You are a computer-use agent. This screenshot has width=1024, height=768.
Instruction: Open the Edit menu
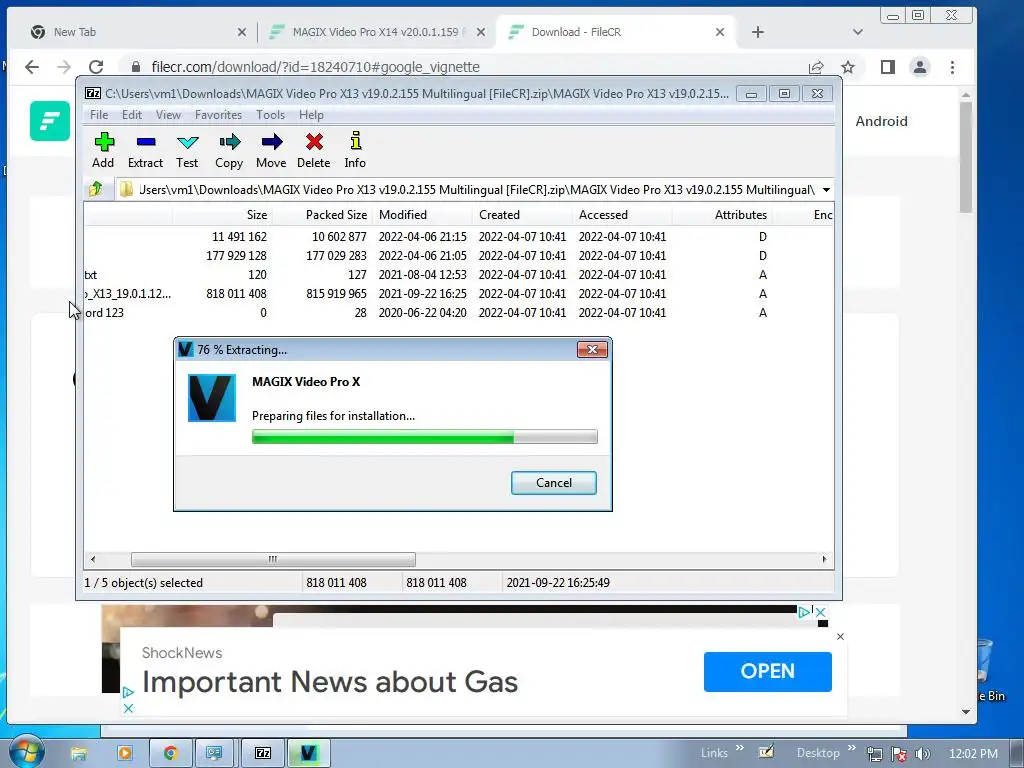(x=131, y=114)
